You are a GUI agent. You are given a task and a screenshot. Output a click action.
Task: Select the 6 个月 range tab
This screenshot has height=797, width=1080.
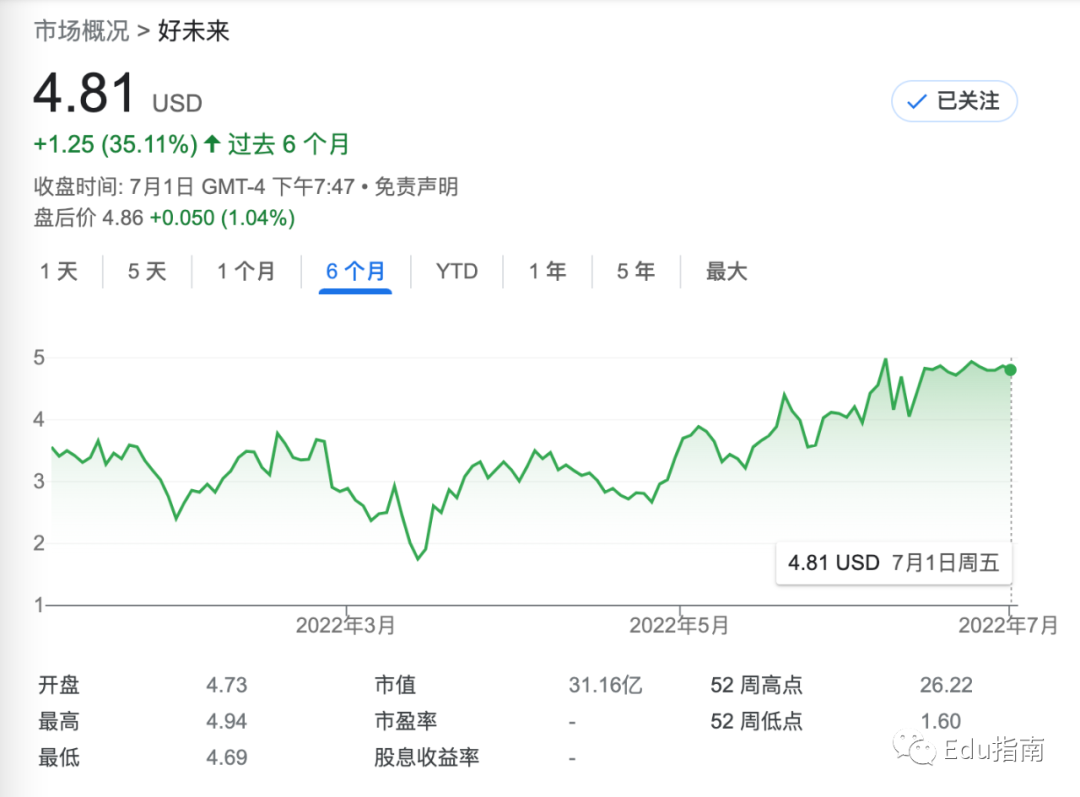[x=355, y=271]
